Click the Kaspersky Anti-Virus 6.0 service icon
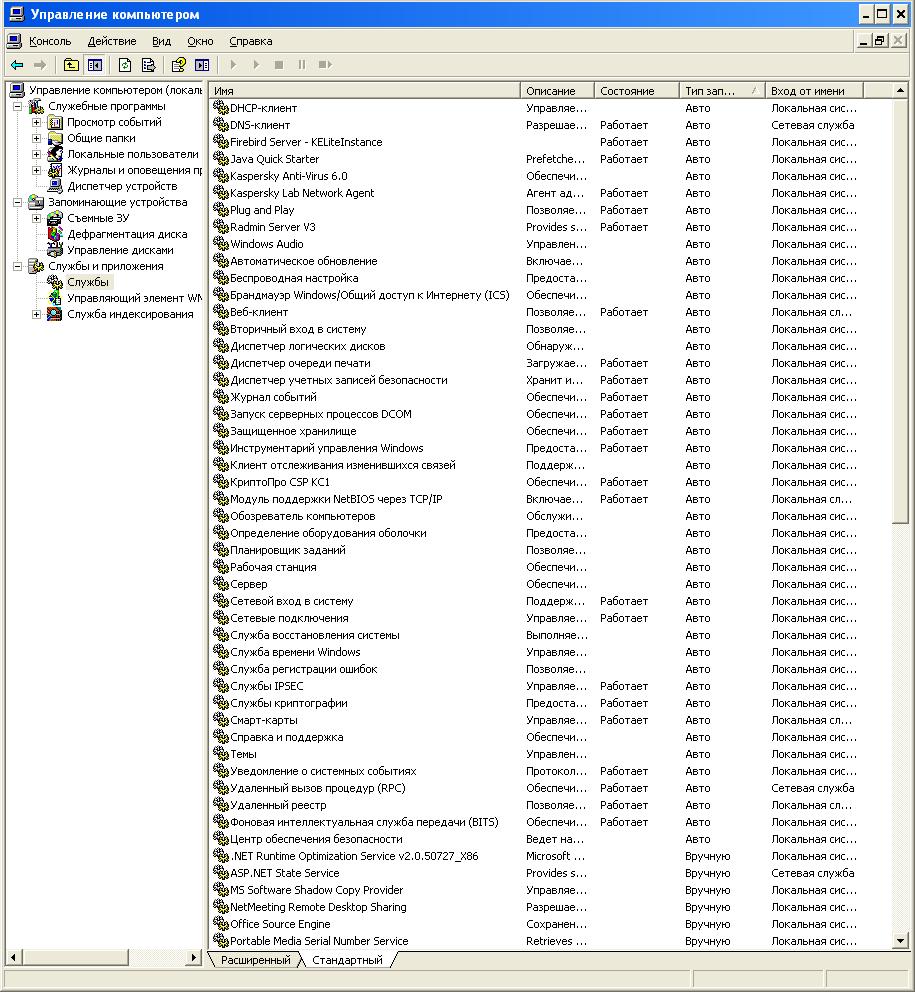This screenshot has height=992, width=915. tap(221, 176)
